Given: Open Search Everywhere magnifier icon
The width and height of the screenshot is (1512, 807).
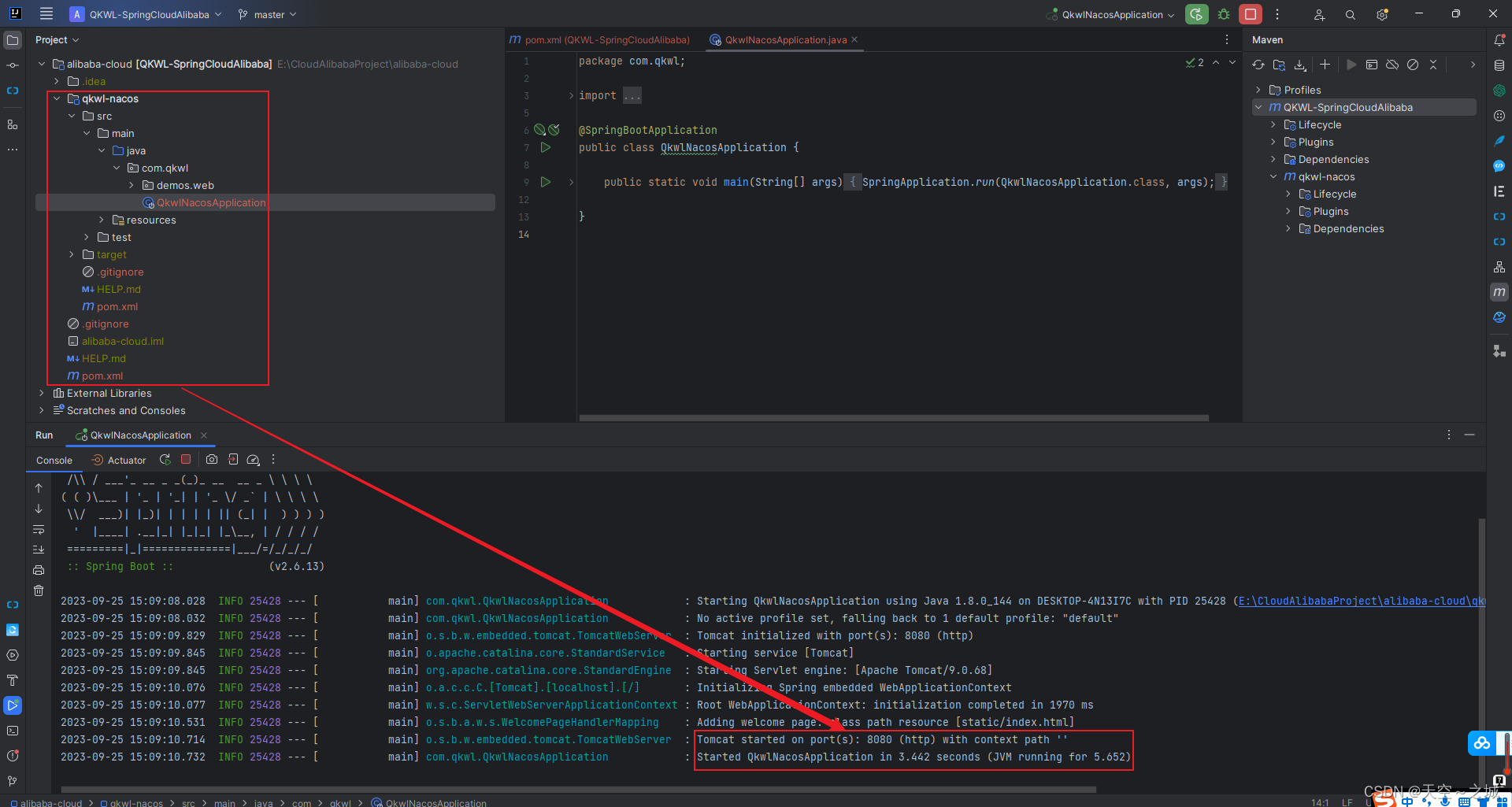Looking at the screenshot, I should tap(1350, 14).
